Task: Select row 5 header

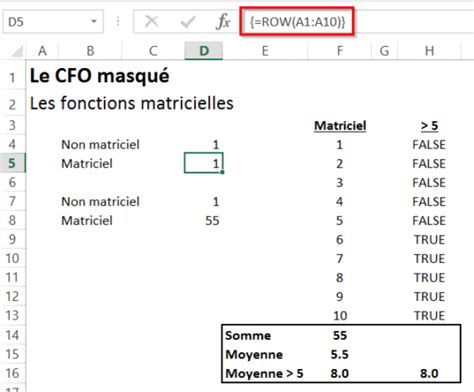Action: point(12,163)
